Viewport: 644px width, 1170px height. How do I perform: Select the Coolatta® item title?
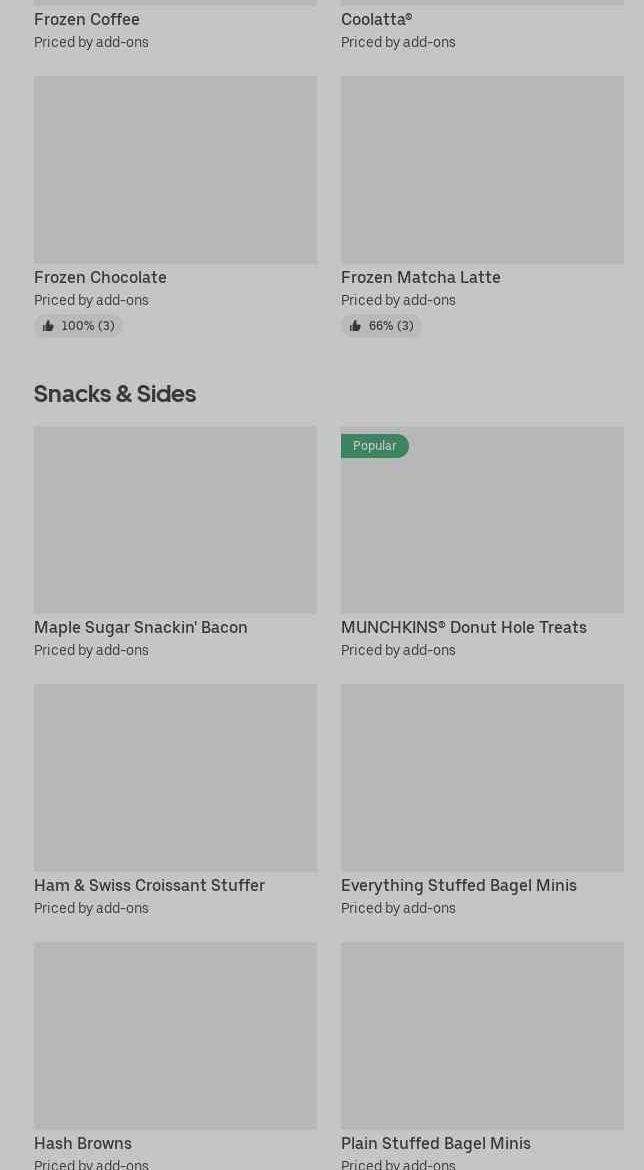[376, 19]
